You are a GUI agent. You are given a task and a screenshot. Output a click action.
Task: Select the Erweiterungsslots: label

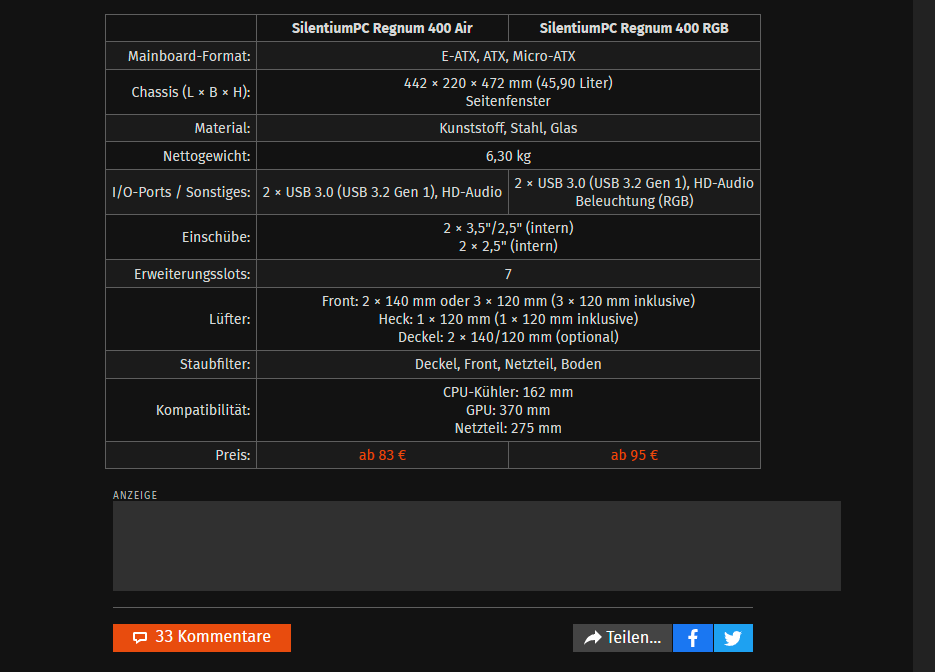click(192, 274)
